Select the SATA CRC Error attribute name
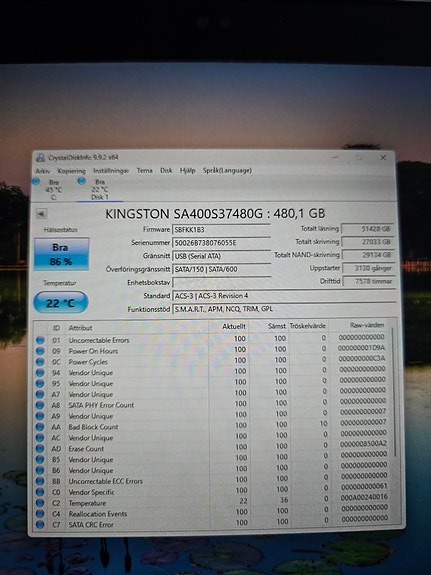This screenshot has width=431, height=575. pos(91,525)
